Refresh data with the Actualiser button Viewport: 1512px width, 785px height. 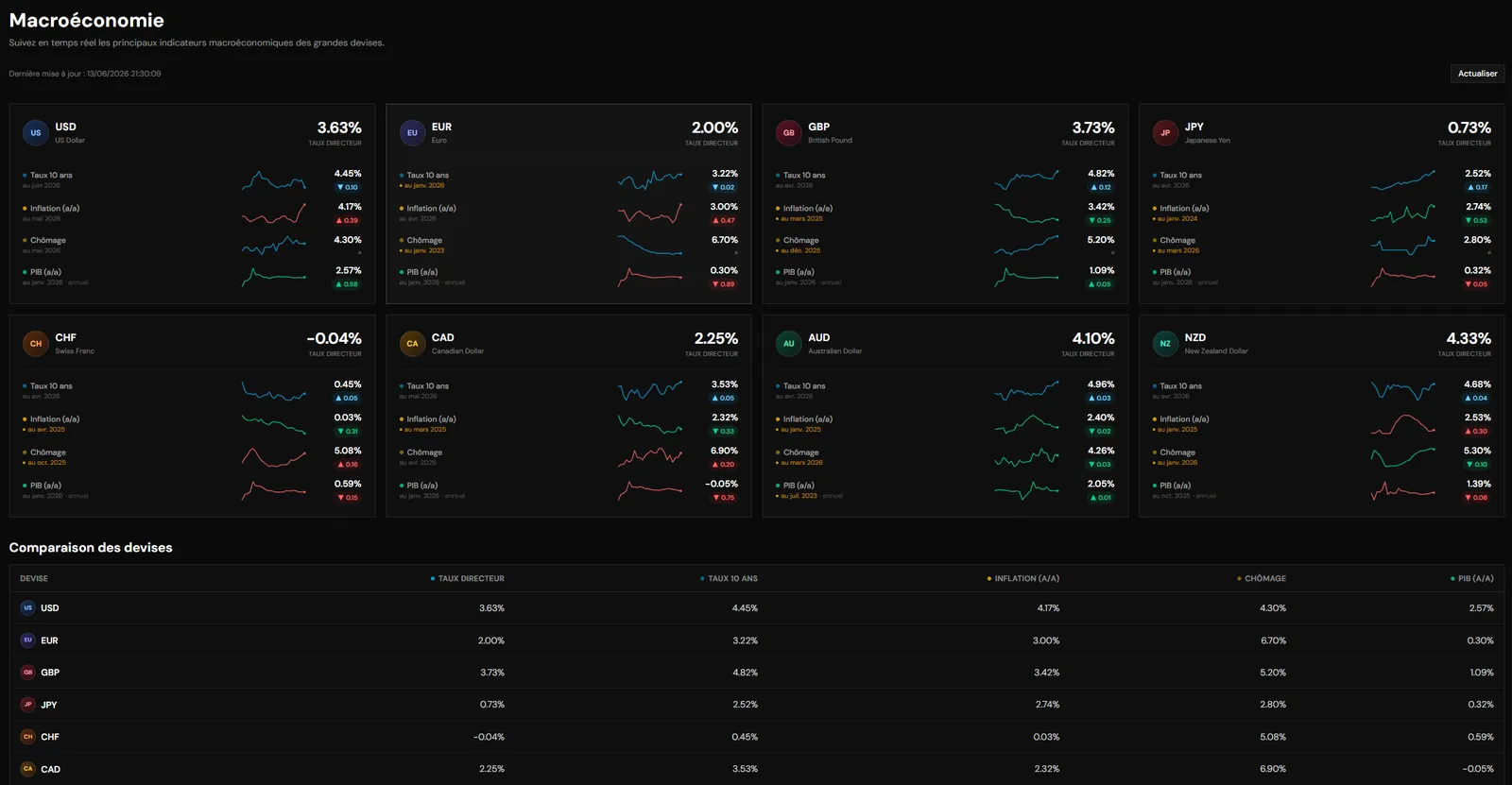1477,74
